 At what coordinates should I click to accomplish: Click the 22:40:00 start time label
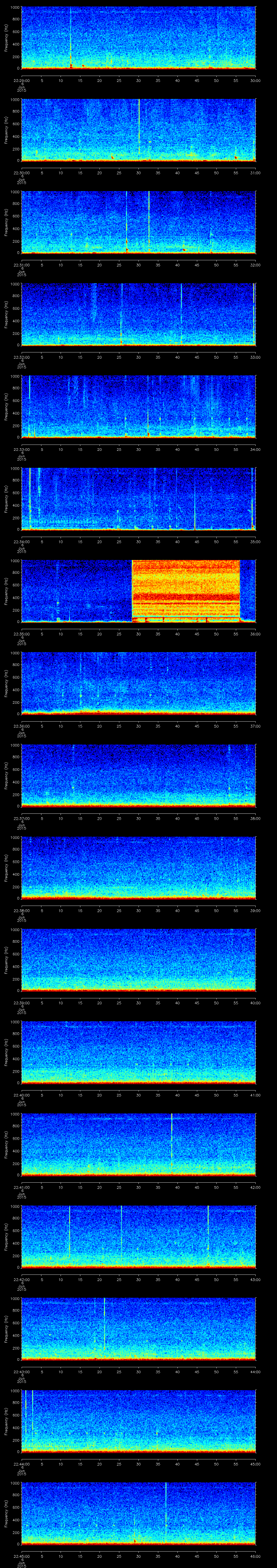[21, 1095]
